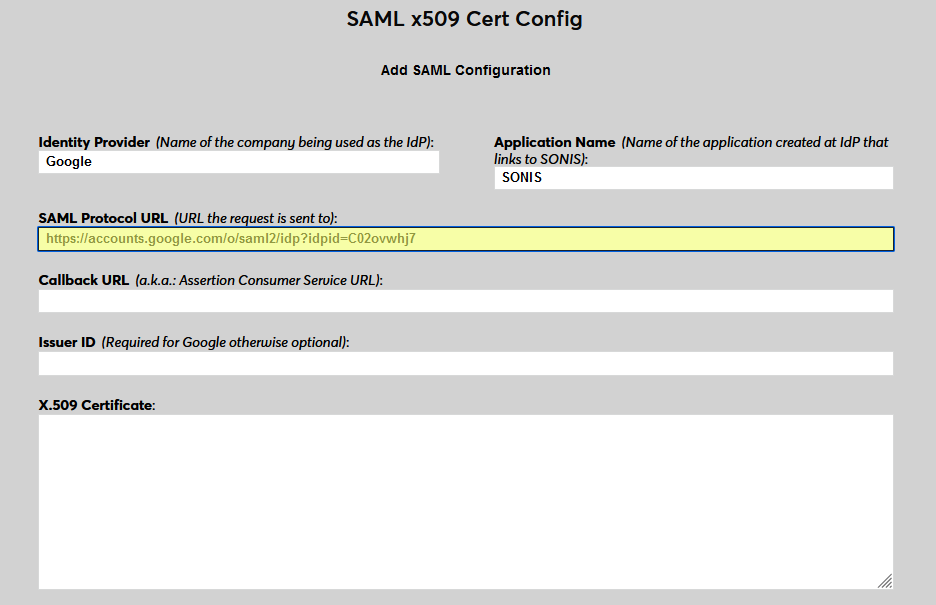Click the Add SAML Configuration heading

(465, 70)
